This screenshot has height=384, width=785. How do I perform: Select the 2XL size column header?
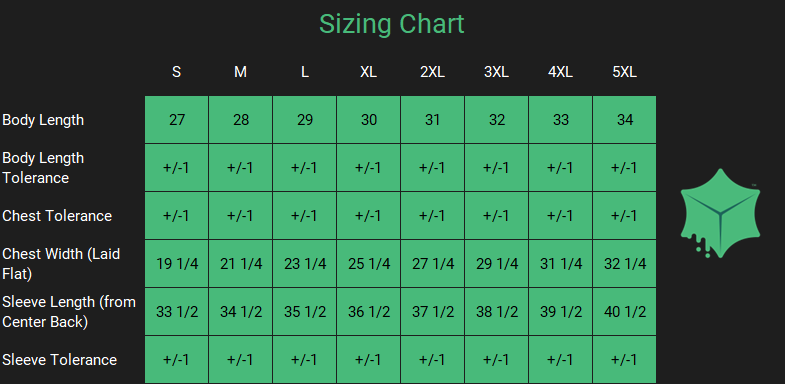433,72
